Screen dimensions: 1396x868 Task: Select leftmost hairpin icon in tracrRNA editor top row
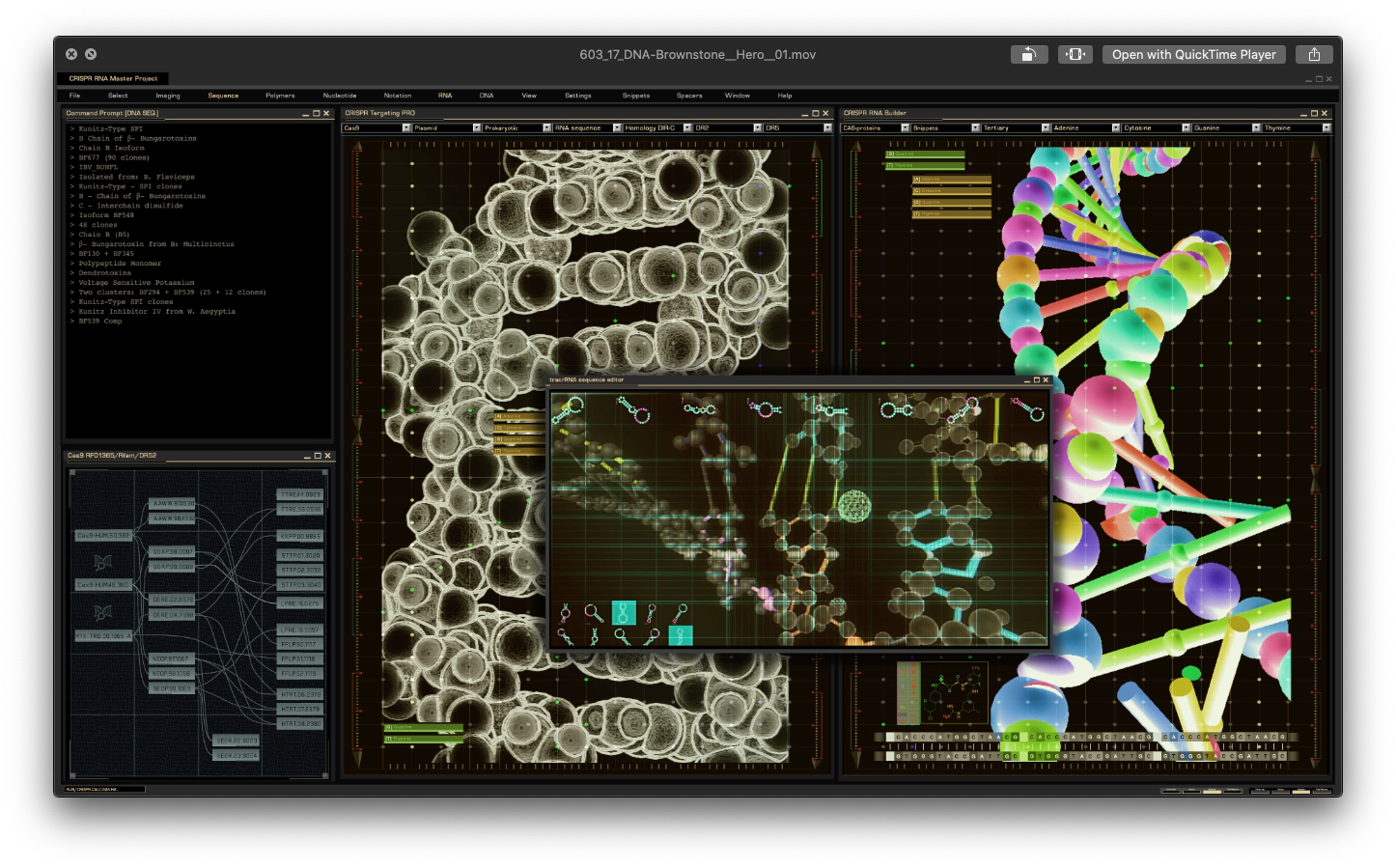click(x=568, y=409)
